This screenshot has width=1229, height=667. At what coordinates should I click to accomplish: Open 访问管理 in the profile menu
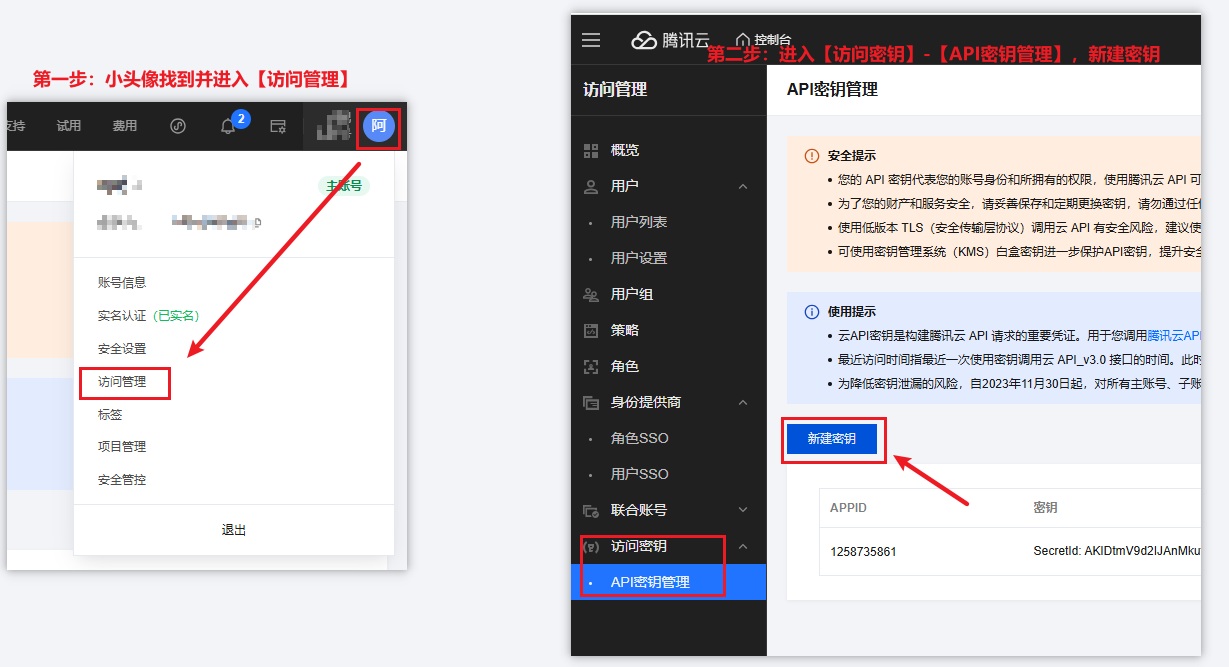(x=122, y=382)
